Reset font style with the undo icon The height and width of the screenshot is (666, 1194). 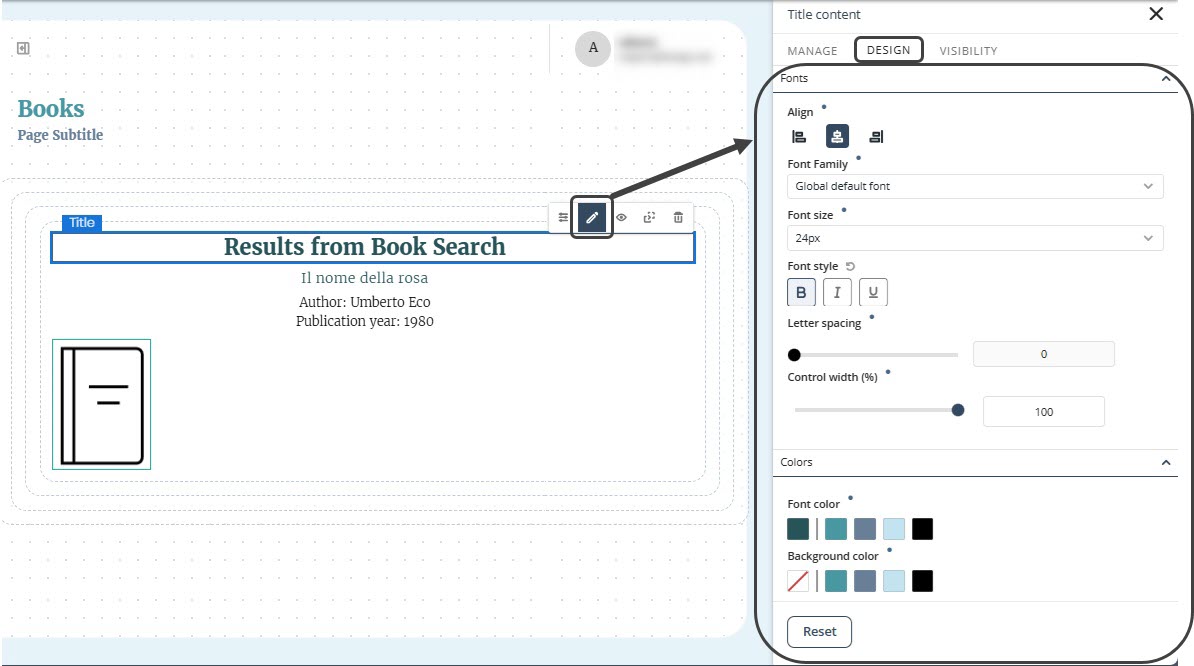coord(851,266)
